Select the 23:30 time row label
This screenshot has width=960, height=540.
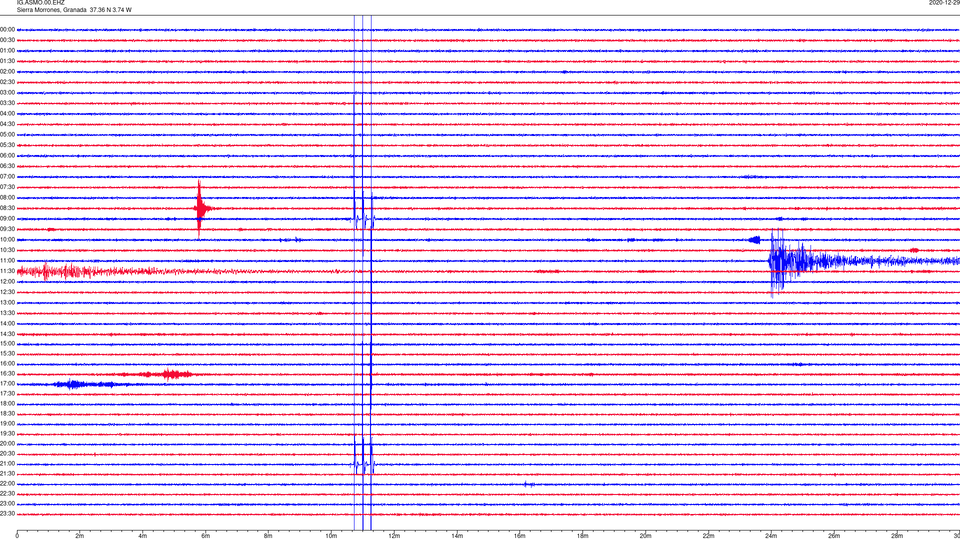tap(8, 514)
